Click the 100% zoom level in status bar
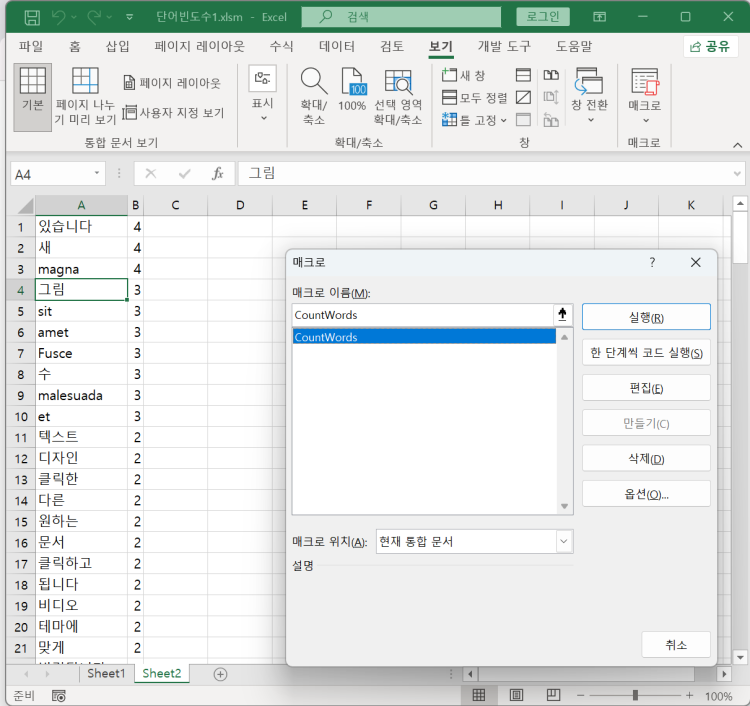Image resolution: width=750 pixels, height=706 pixels. point(718,696)
